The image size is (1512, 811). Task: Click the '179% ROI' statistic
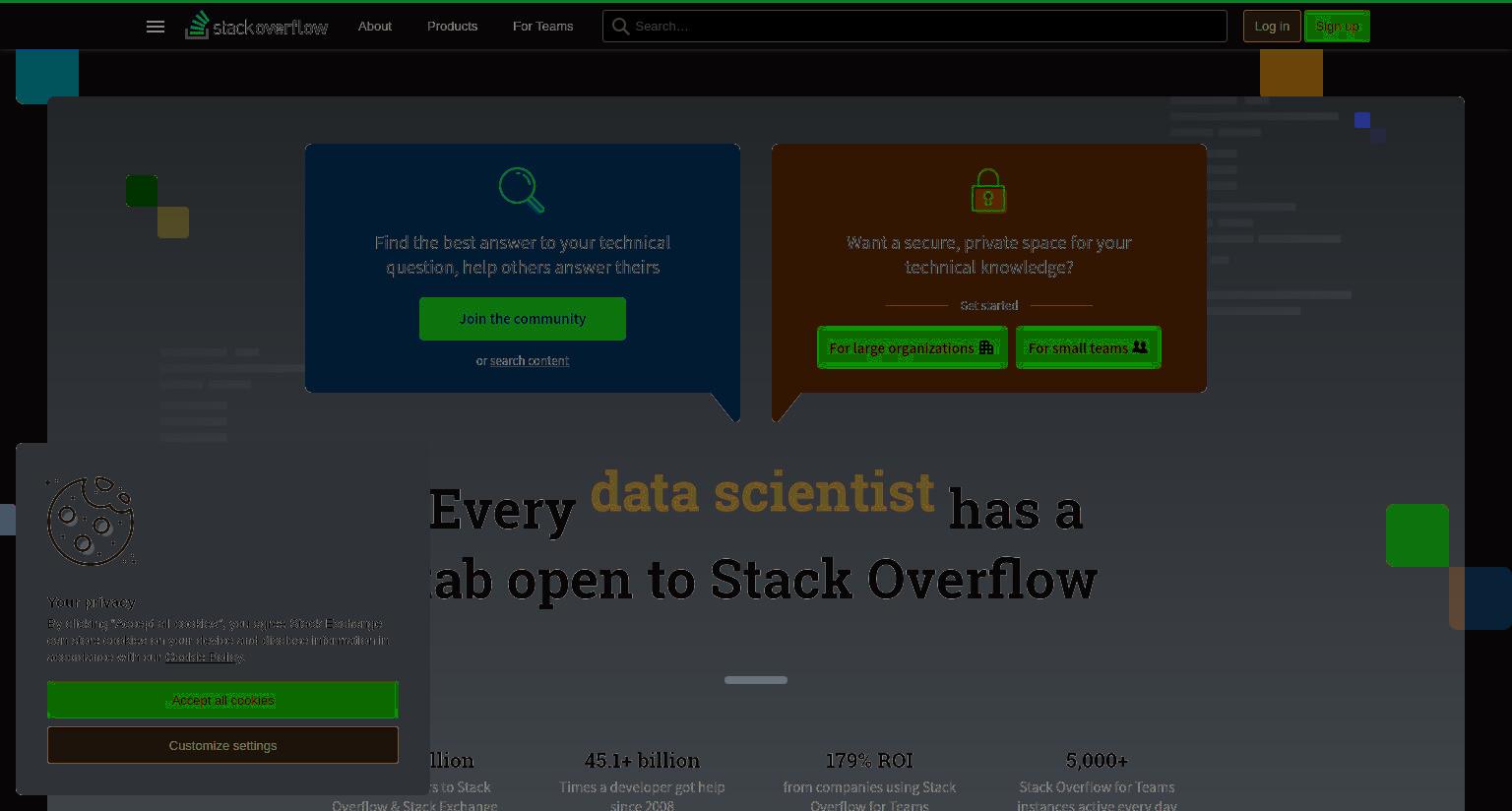[869, 761]
